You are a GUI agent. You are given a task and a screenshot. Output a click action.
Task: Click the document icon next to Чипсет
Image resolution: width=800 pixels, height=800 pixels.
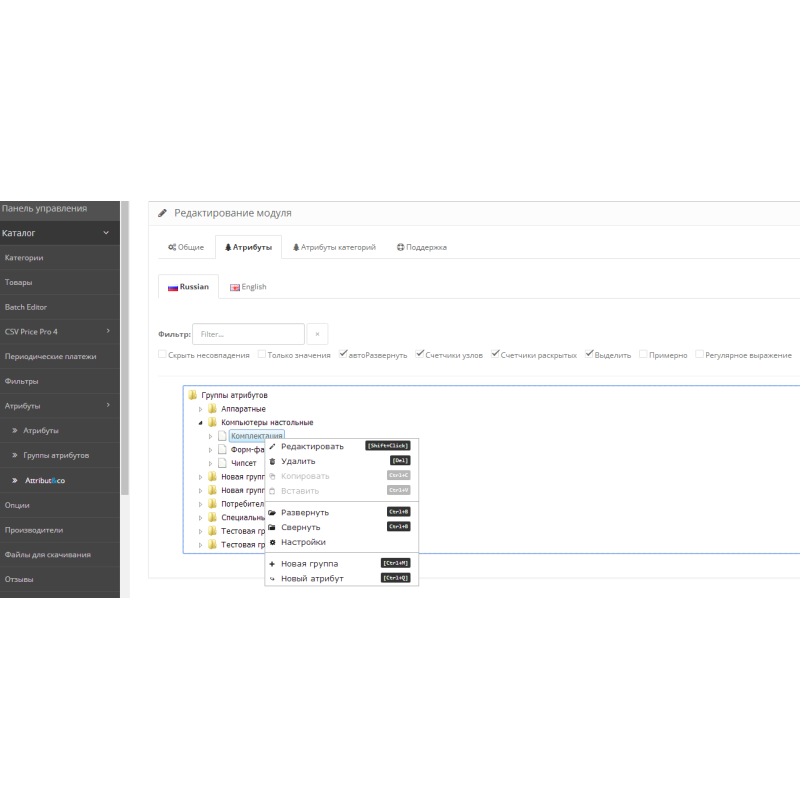tap(222, 463)
